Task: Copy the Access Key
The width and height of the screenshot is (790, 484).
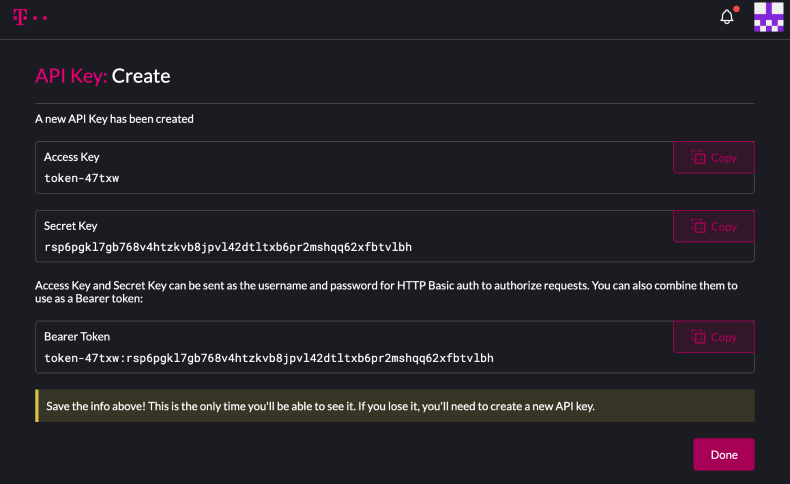Action: pos(713,158)
